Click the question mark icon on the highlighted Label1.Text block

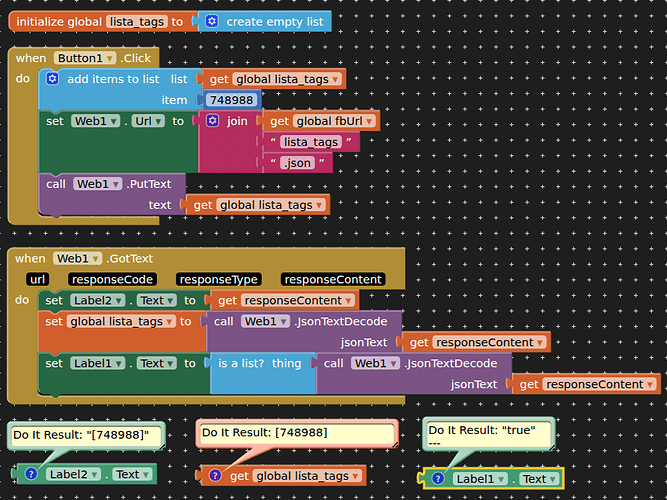click(x=438, y=479)
